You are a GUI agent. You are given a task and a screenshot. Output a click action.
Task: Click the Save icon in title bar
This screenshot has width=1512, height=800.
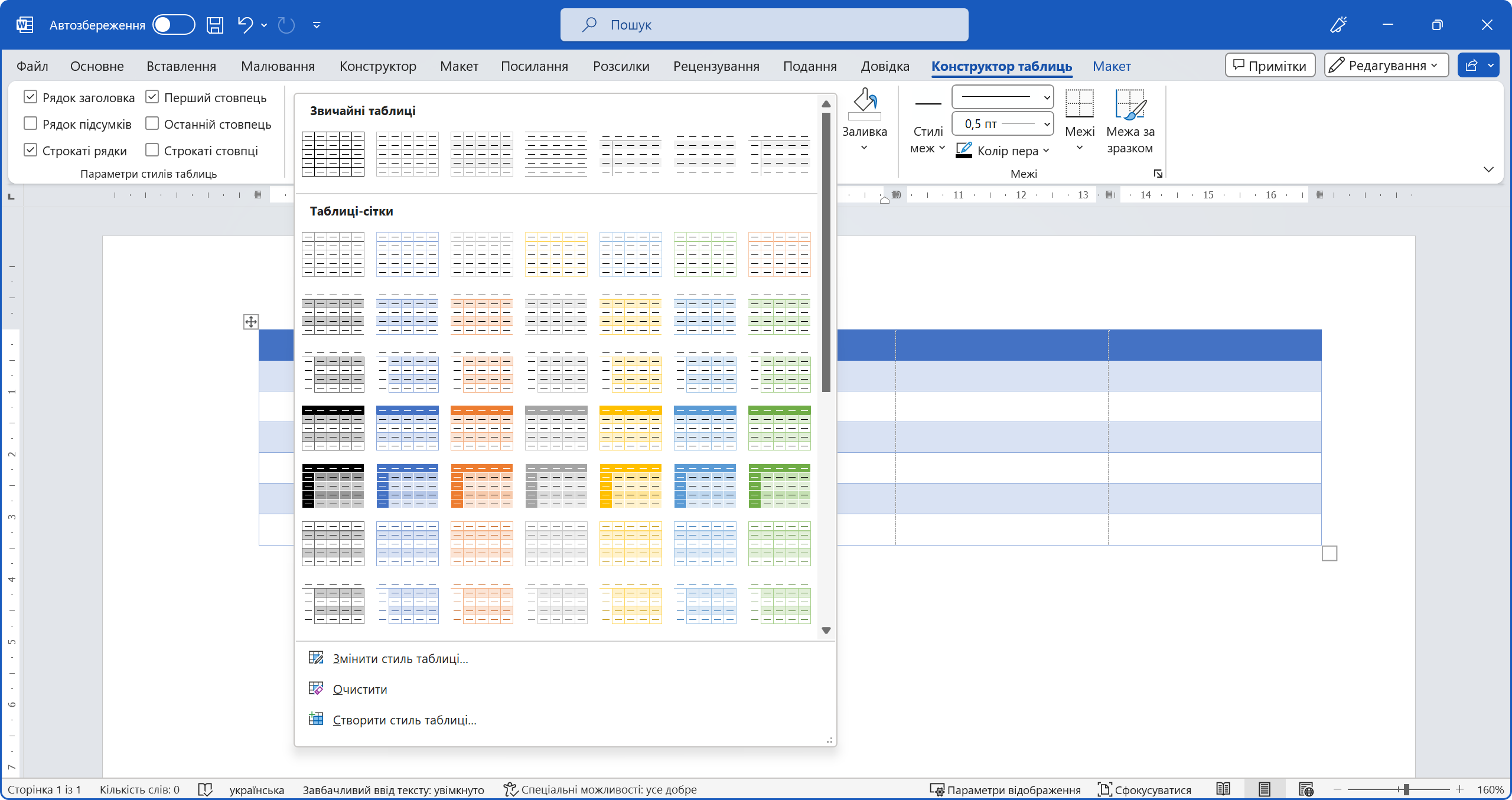coord(215,25)
